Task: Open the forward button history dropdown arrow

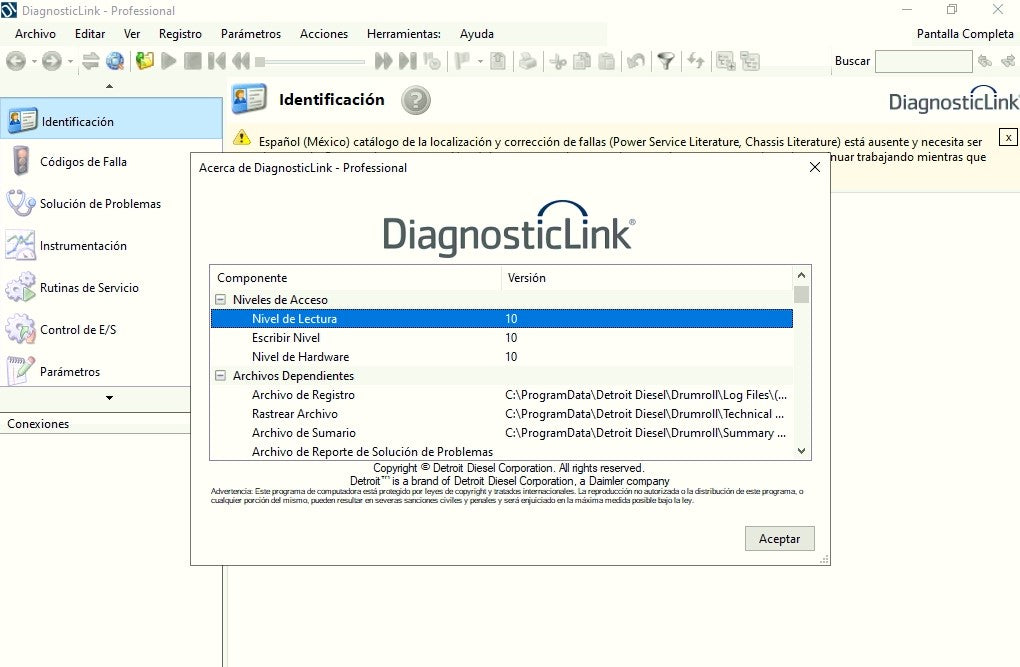Action: point(70,62)
